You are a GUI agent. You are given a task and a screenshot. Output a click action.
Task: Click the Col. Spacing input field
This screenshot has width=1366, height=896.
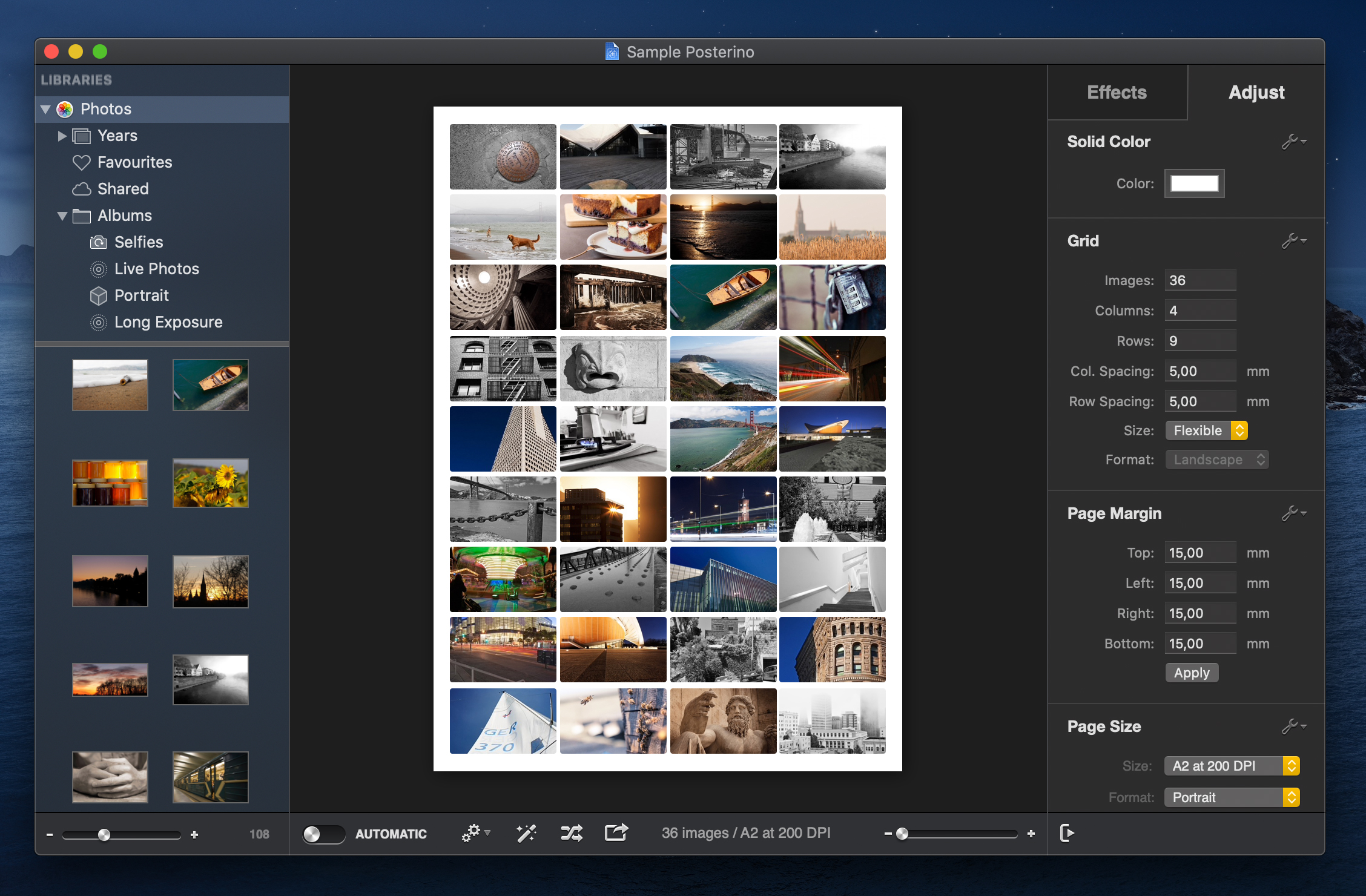[x=1200, y=371]
